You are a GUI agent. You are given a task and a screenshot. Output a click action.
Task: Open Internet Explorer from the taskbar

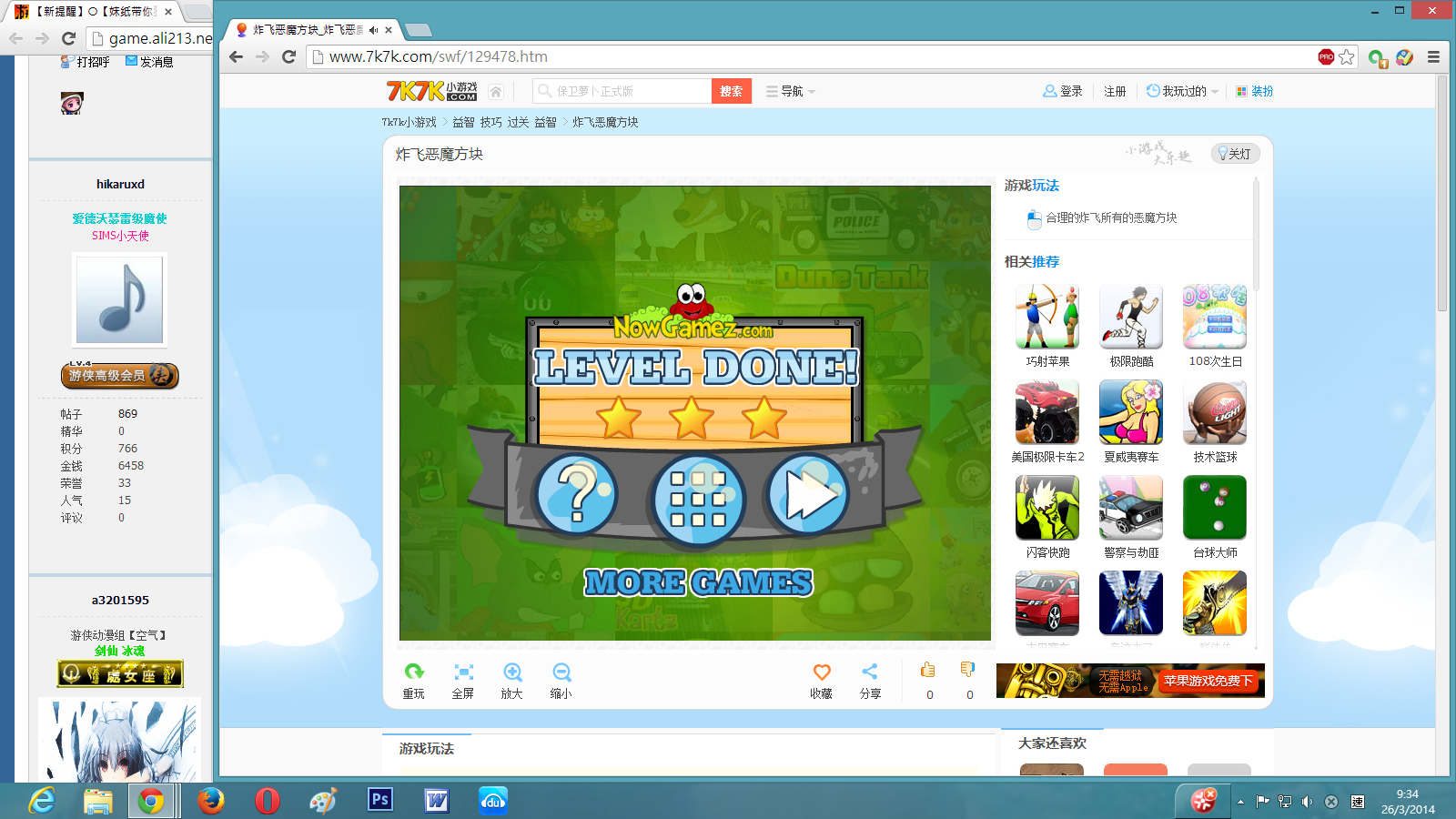tap(41, 801)
